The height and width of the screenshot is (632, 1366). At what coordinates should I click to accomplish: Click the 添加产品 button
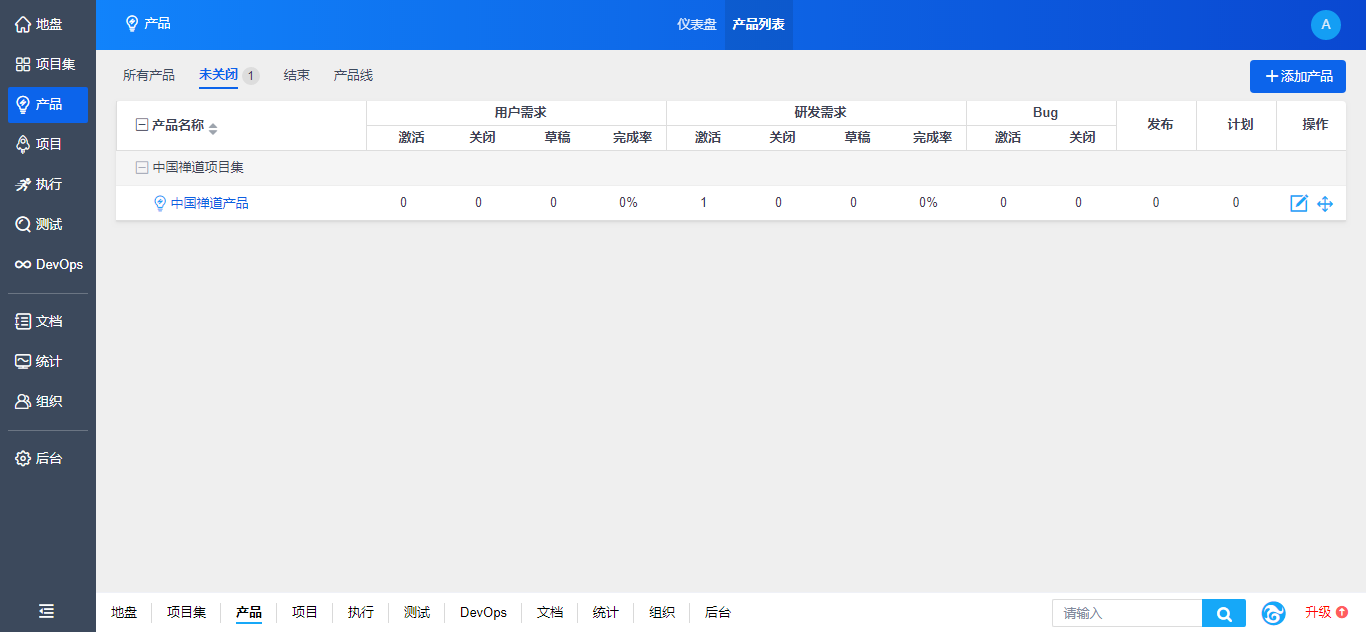point(1298,76)
